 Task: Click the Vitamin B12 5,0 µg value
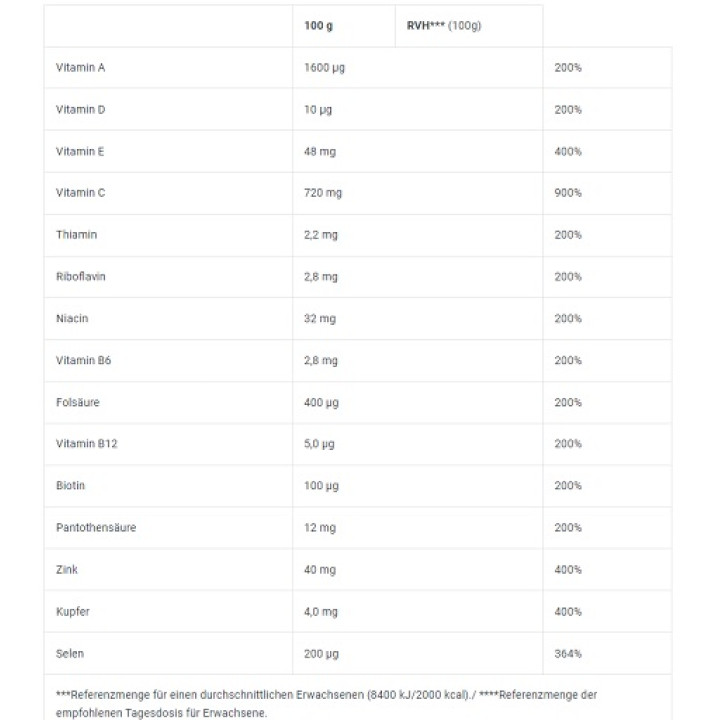pyautogui.click(x=319, y=444)
